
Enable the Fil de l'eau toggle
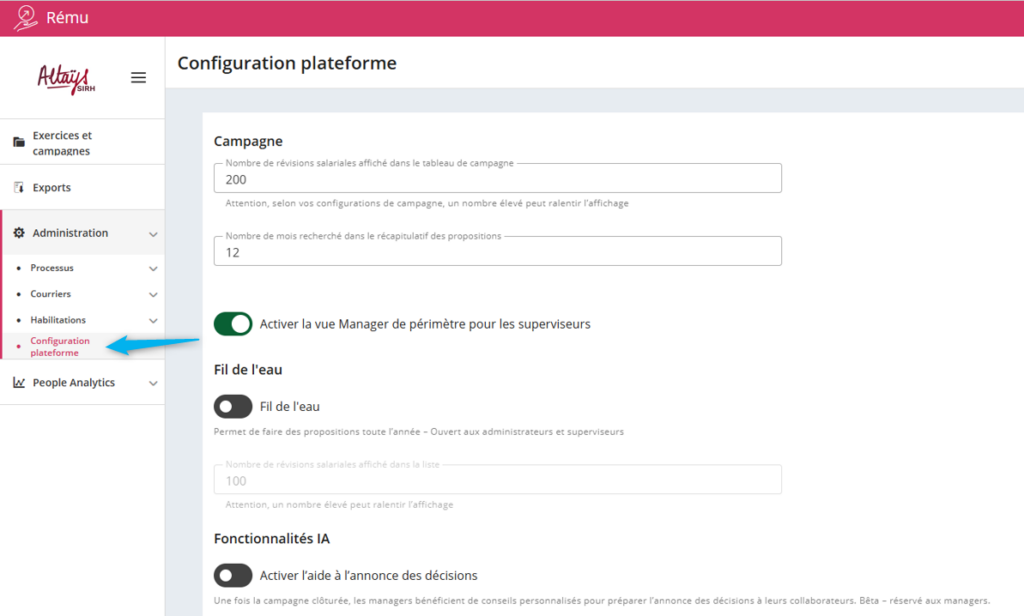pyautogui.click(x=233, y=407)
